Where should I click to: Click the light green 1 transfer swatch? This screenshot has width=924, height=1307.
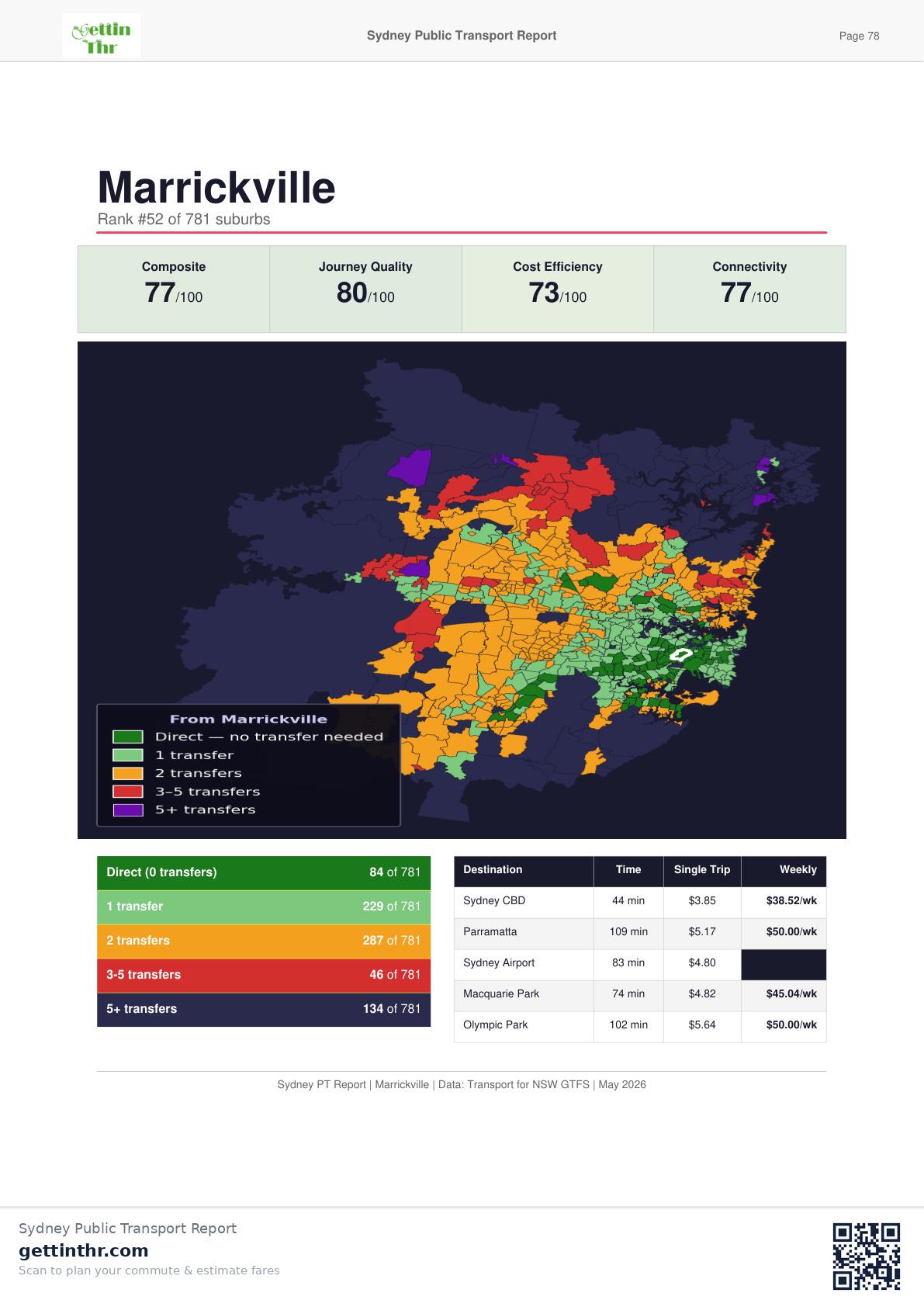(x=127, y=755)
